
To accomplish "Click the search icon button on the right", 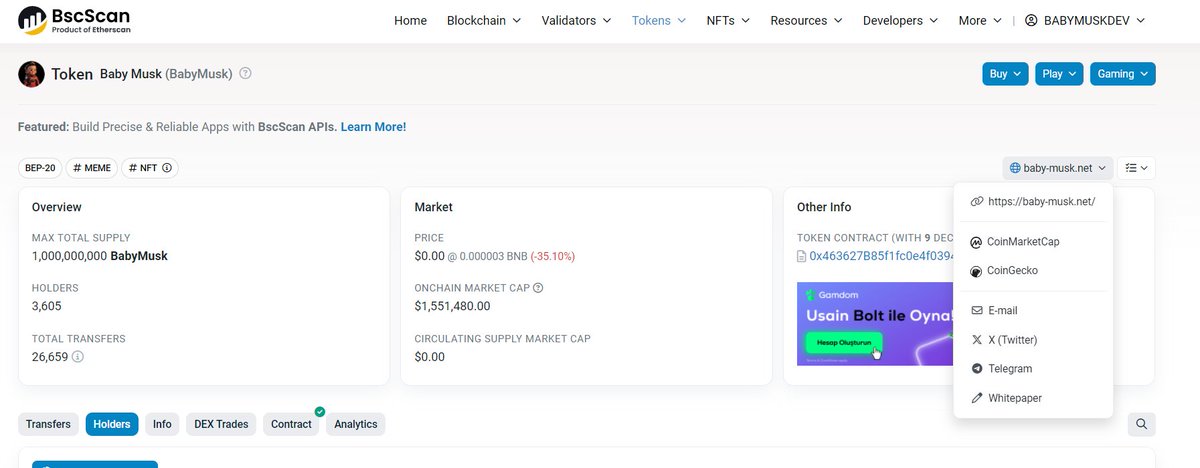I will [x=1141, y=424].
